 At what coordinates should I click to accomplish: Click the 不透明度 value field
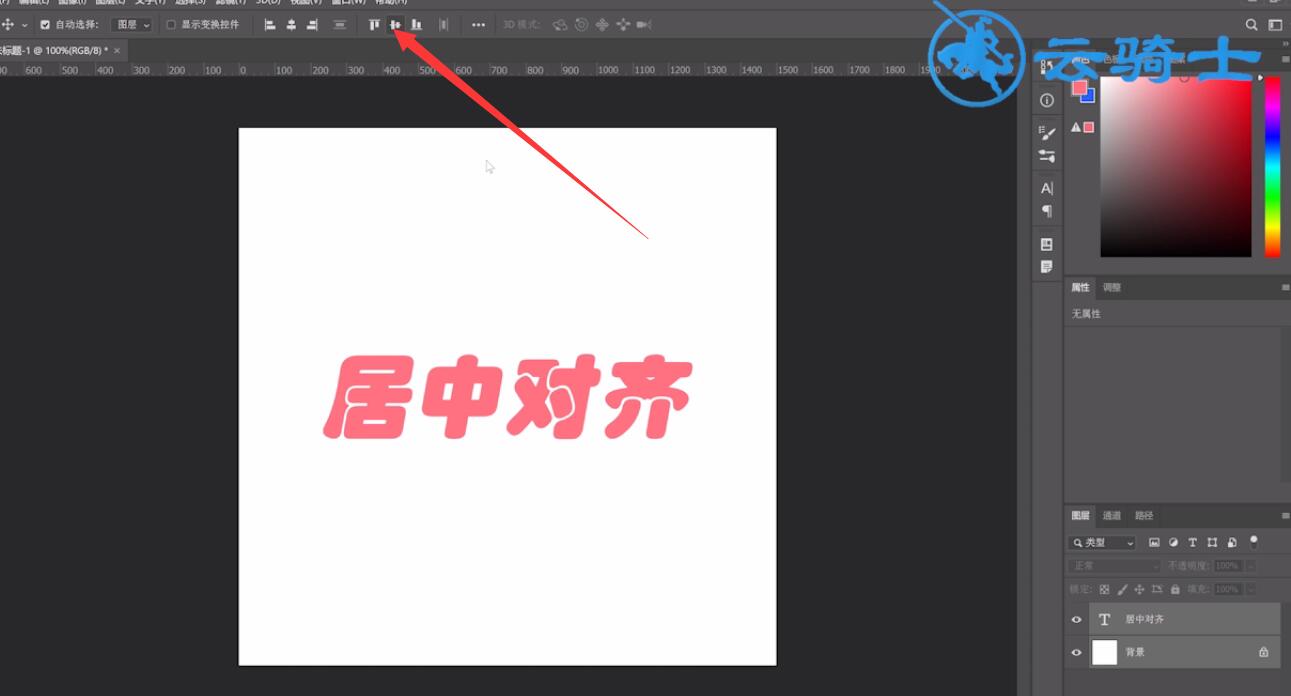tap(1227, 566)
